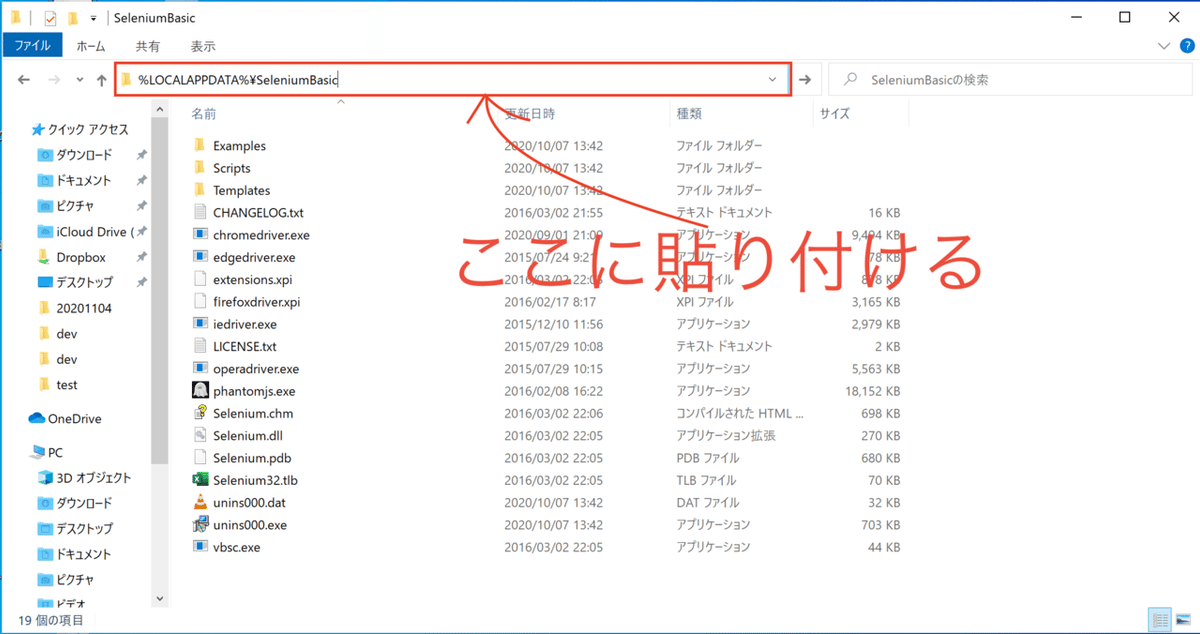Select the Examples folder icon
This screenshot has height=634, width=1200.
coord(200,146)
